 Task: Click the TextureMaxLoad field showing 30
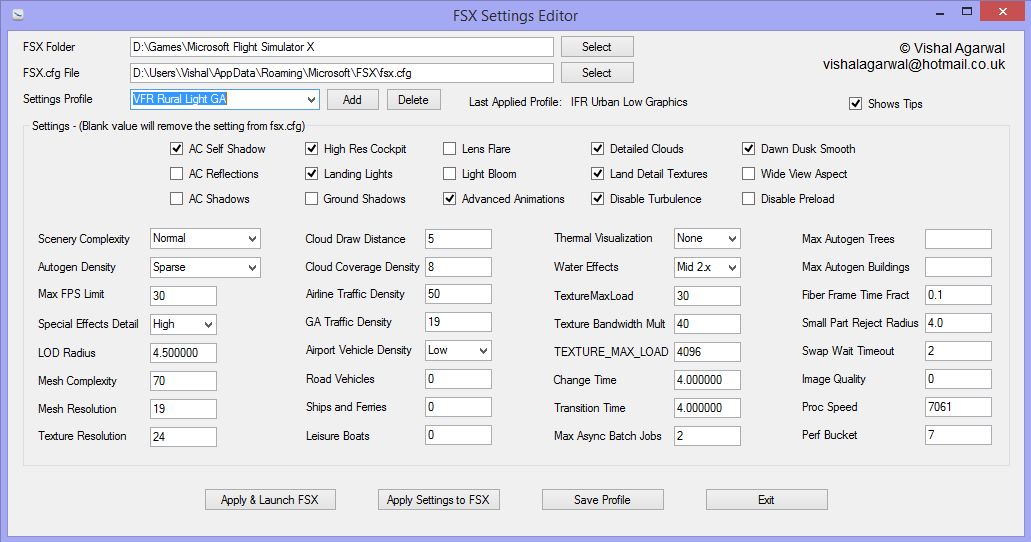coord(707,296)
